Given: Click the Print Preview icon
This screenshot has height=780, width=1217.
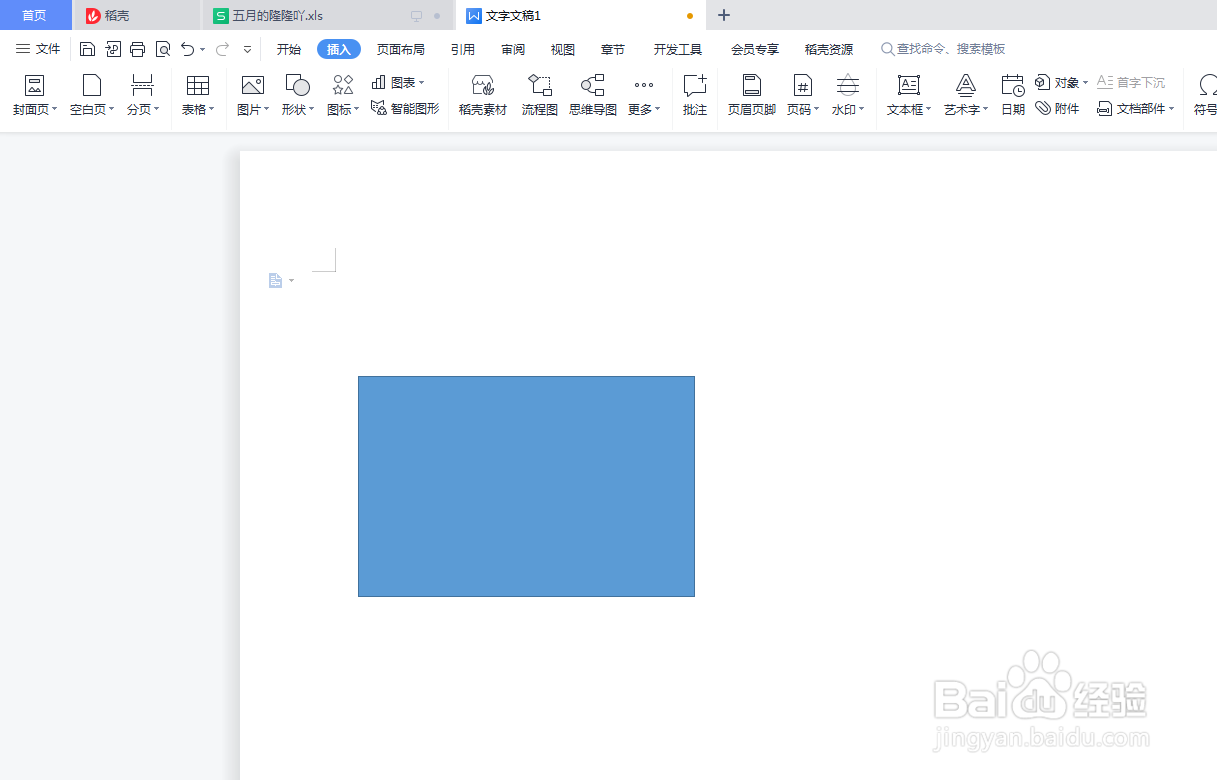Looking at the screenshot, I should click(163, 49).
